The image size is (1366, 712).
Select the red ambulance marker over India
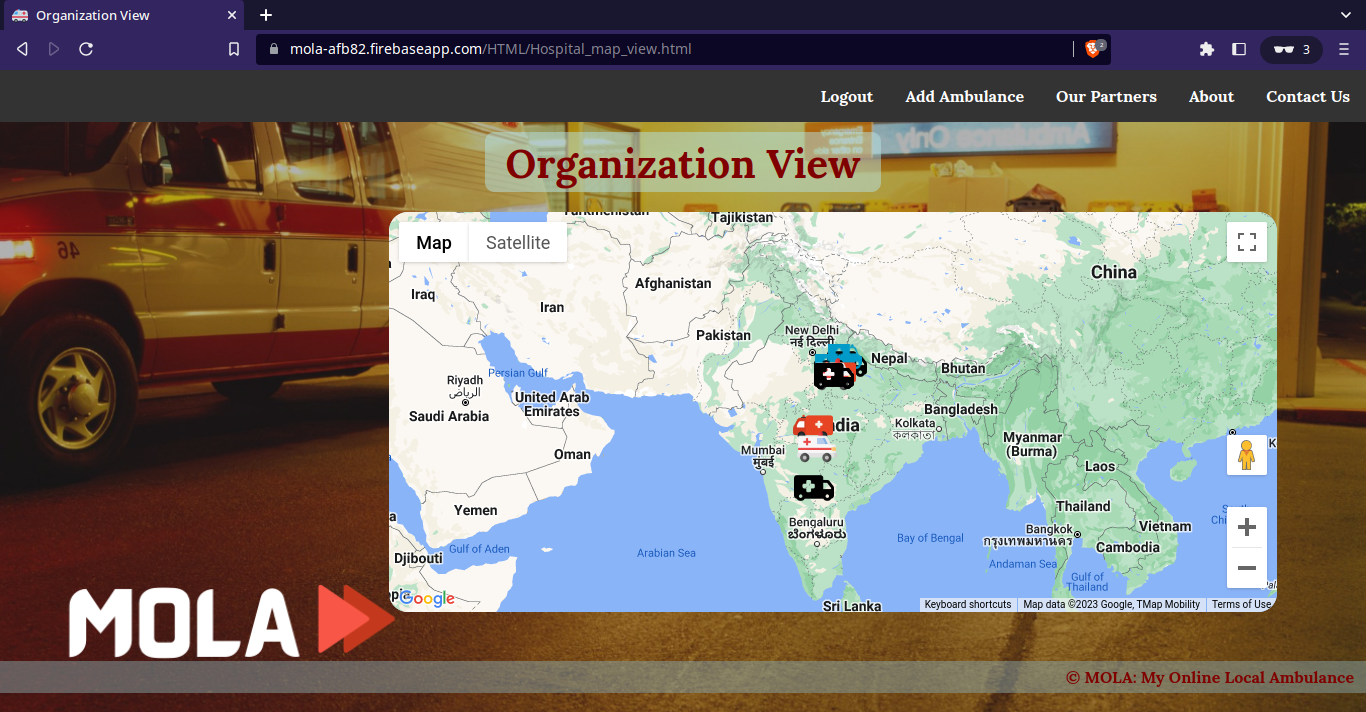(813, 425)
